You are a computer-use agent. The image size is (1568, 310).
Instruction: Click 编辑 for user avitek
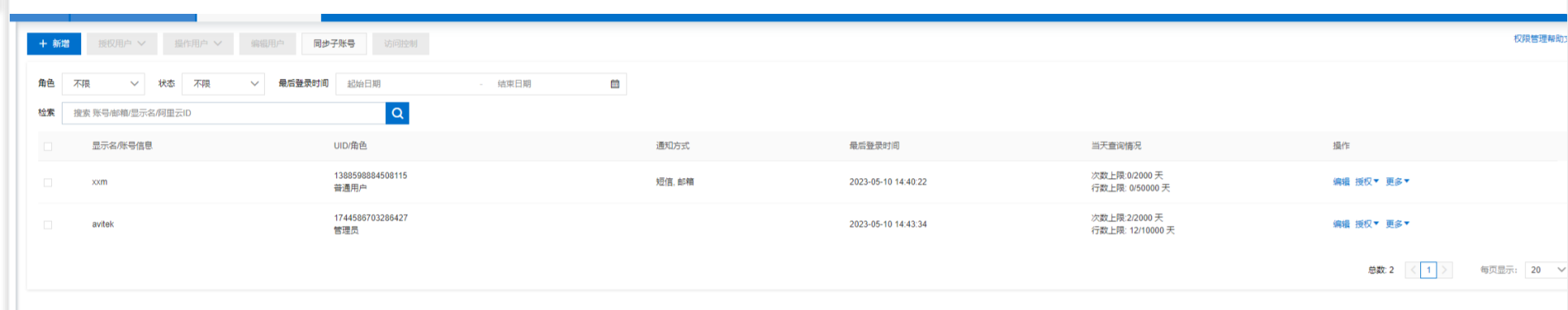pos(1341,225)
